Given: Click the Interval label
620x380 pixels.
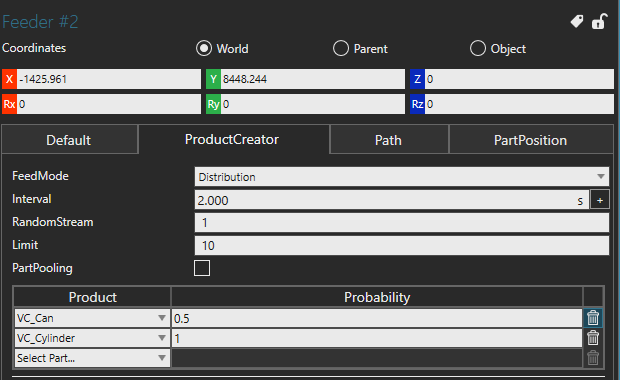Looking at the screenshot, I should click(x=32, y=199).
